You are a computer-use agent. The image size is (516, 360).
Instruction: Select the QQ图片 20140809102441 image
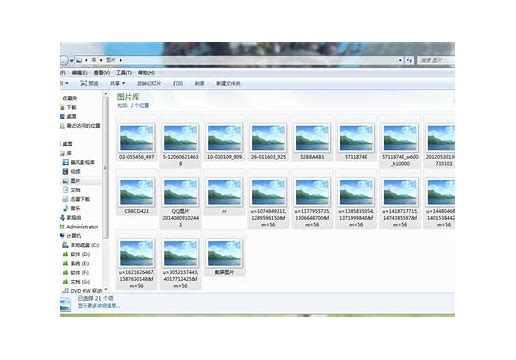pos(180,199)
